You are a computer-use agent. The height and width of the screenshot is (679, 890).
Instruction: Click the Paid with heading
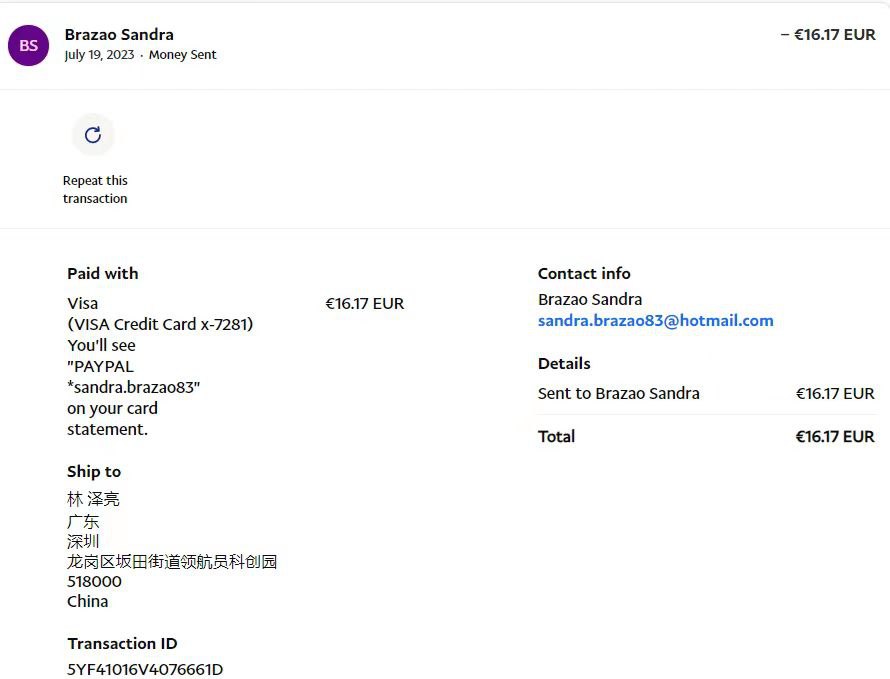click(103, 273)
